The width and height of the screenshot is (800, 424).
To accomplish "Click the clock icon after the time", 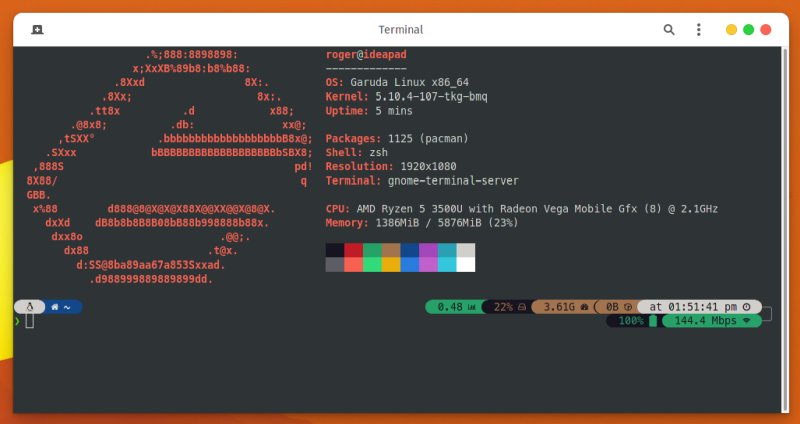I will click(747, 307).
